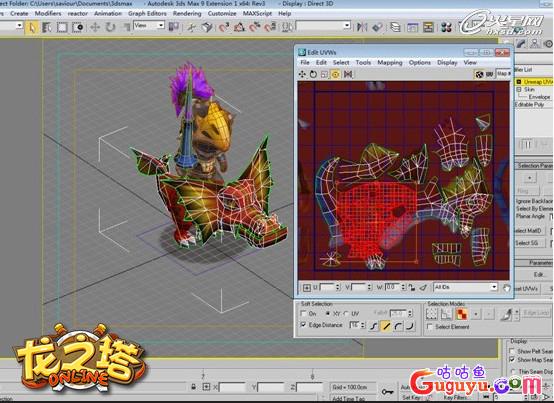554x403 pixels.
Task: Click the Pan hand icon in Edit UVWs
Action: pyautogui.click(x=507, y=288)
